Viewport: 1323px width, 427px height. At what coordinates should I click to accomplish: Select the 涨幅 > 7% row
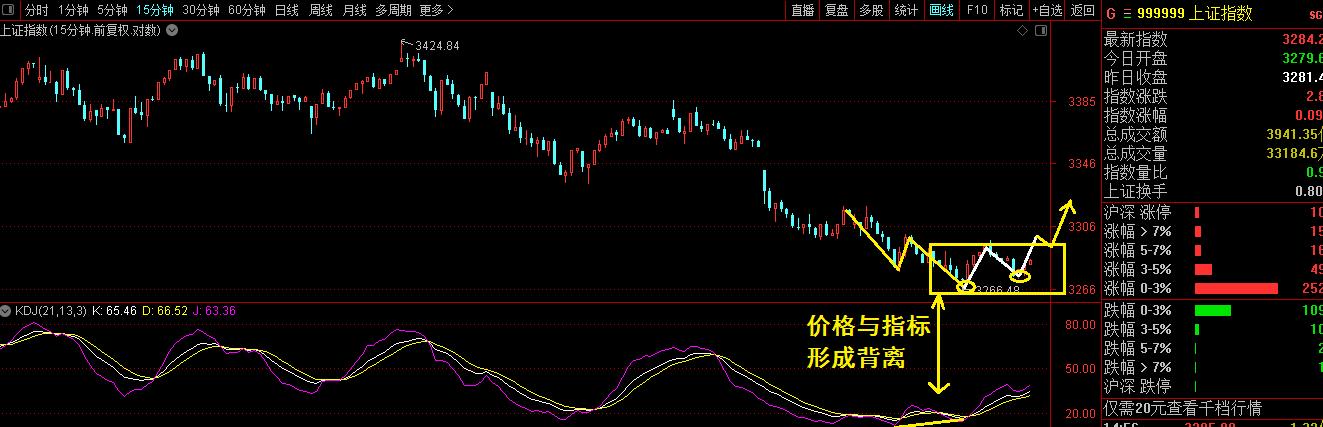point(1212,231)
